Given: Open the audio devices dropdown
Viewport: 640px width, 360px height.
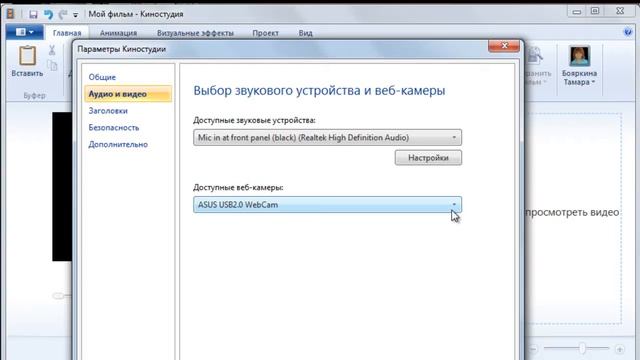Looking at the screenshot, I should 327,138.
